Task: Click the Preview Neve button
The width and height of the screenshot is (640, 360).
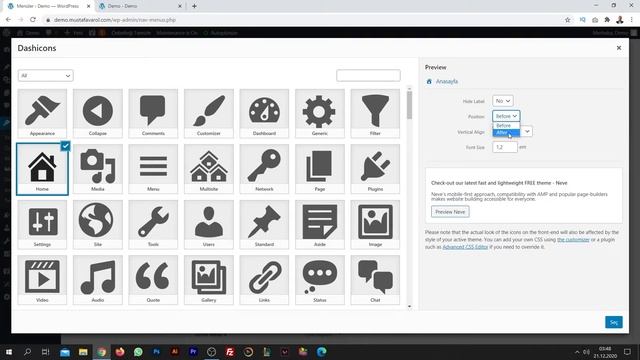Action: coord(450,212)
